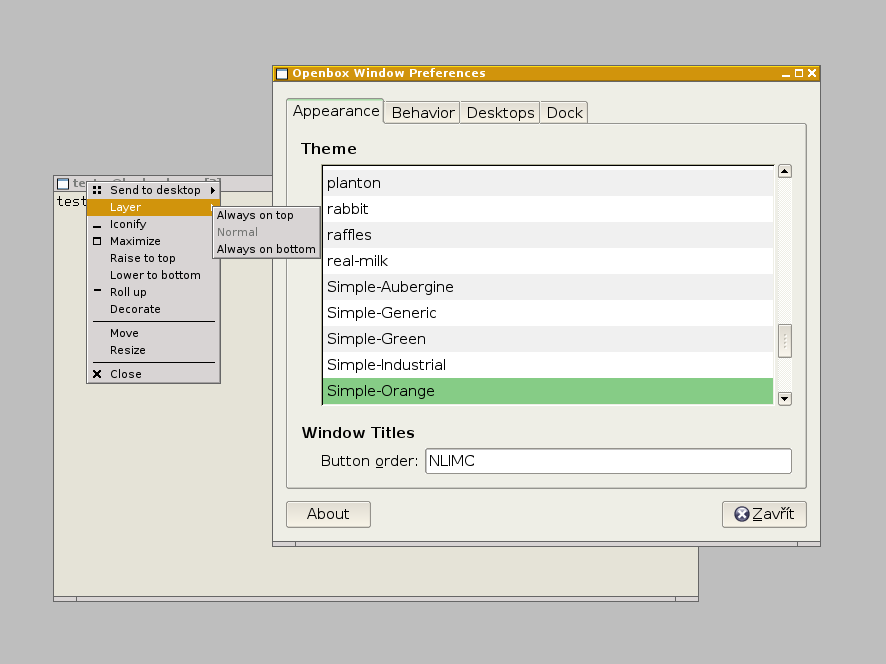Screen dimensions: 886x664
Task: Choose Move in the window menu
Action: point(153,333)
